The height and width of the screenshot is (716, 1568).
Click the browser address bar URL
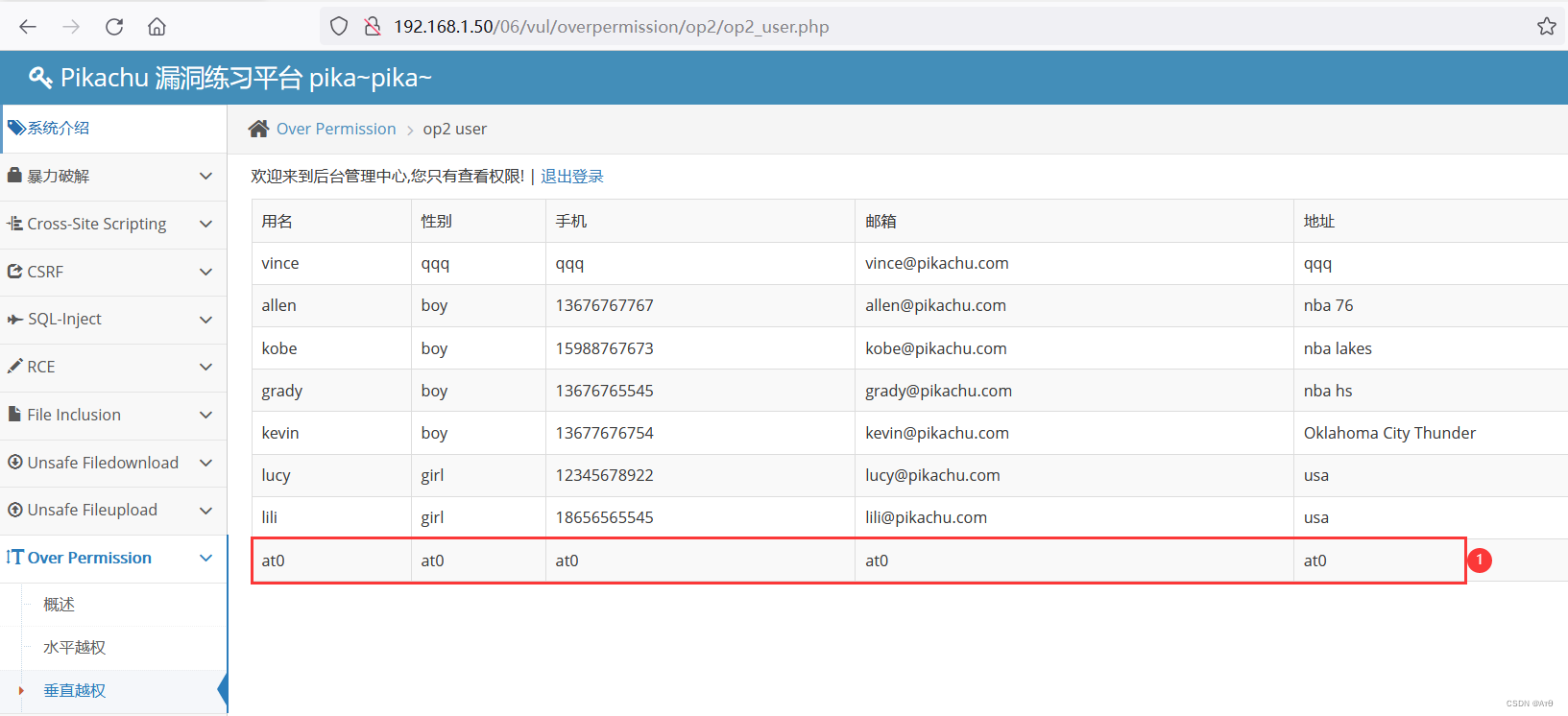[611, 27]
